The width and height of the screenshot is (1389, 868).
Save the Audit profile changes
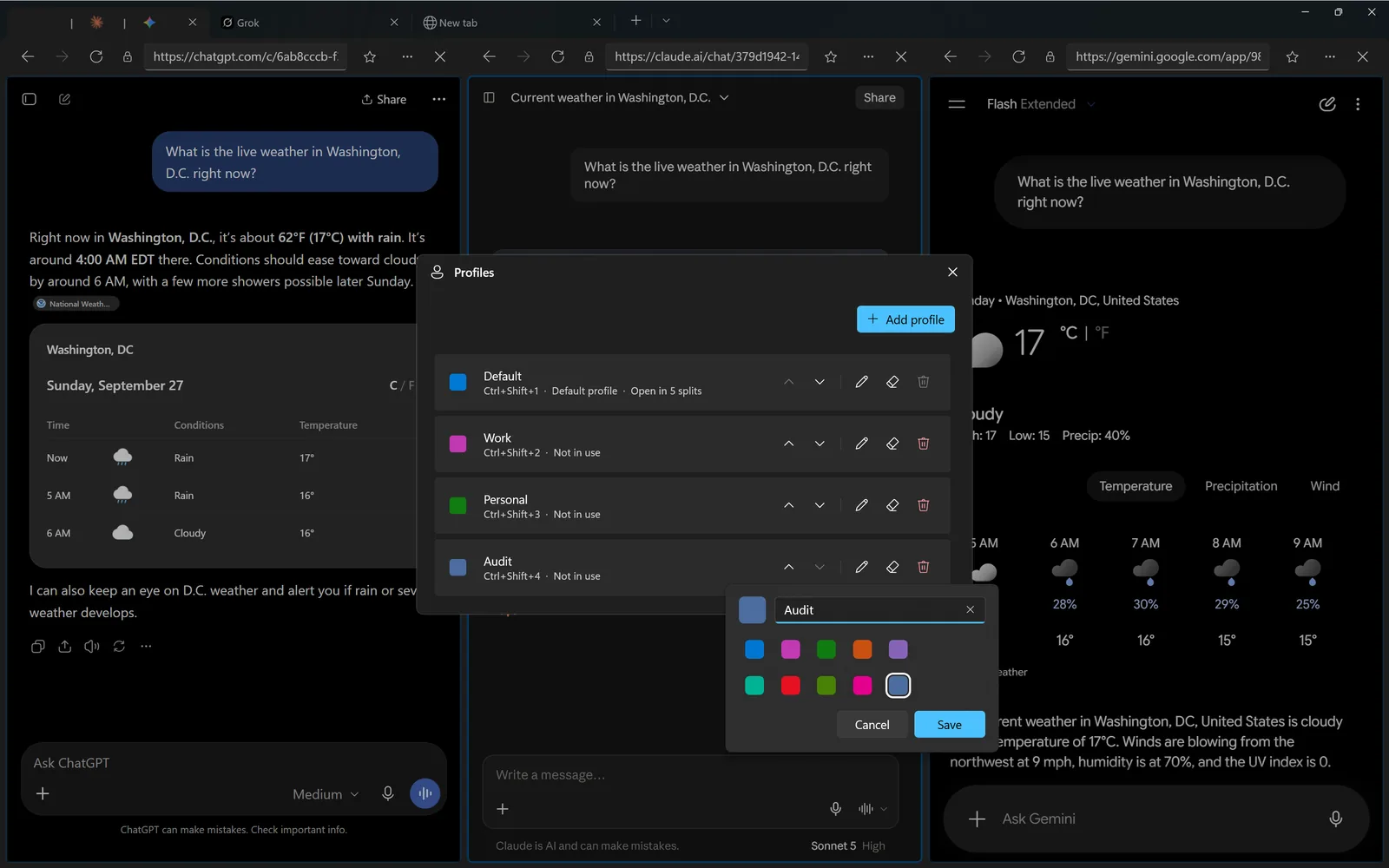949,725
